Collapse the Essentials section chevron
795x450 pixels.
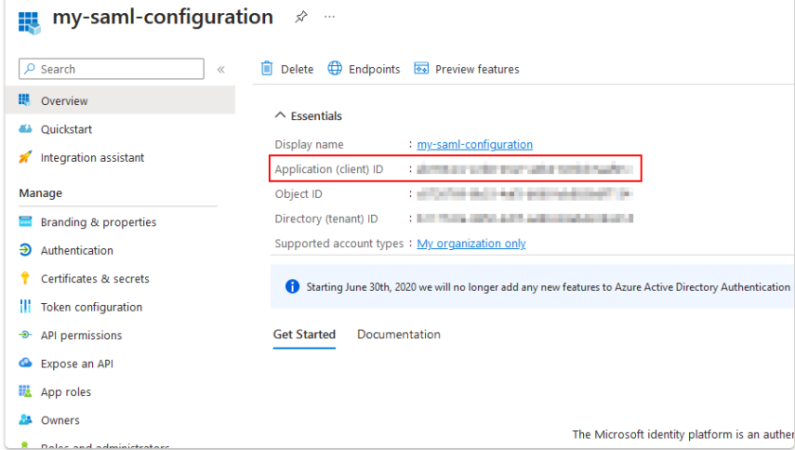click(x=280, y=116)
